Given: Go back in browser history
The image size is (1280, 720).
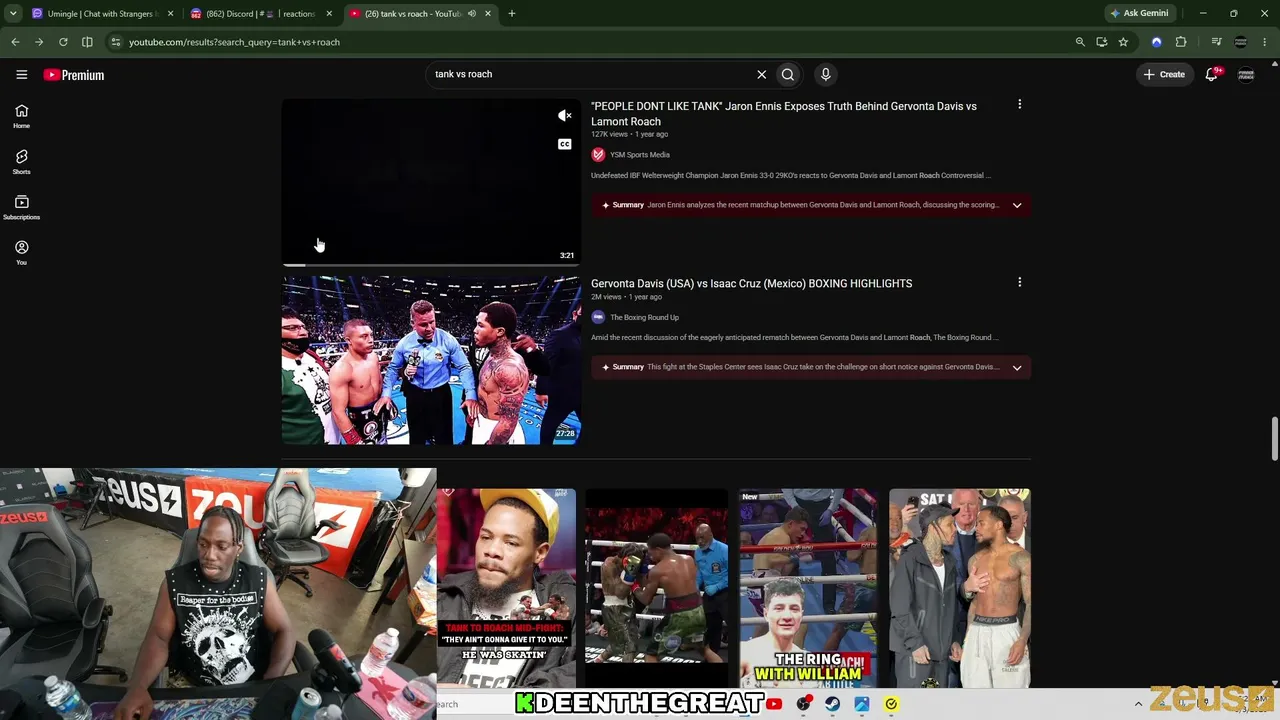Looking at the screenshot, I should tap(15, 42).
